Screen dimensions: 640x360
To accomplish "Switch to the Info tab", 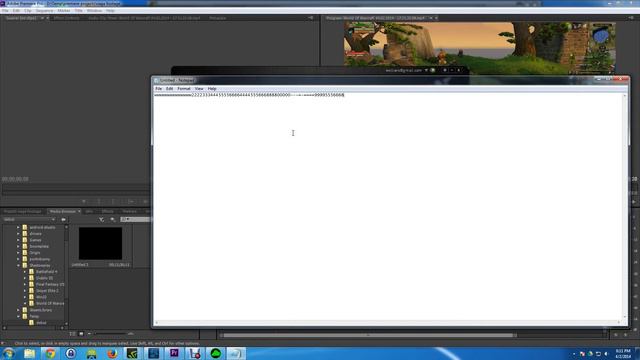I will pyautogui.click(x=89, y=211).
